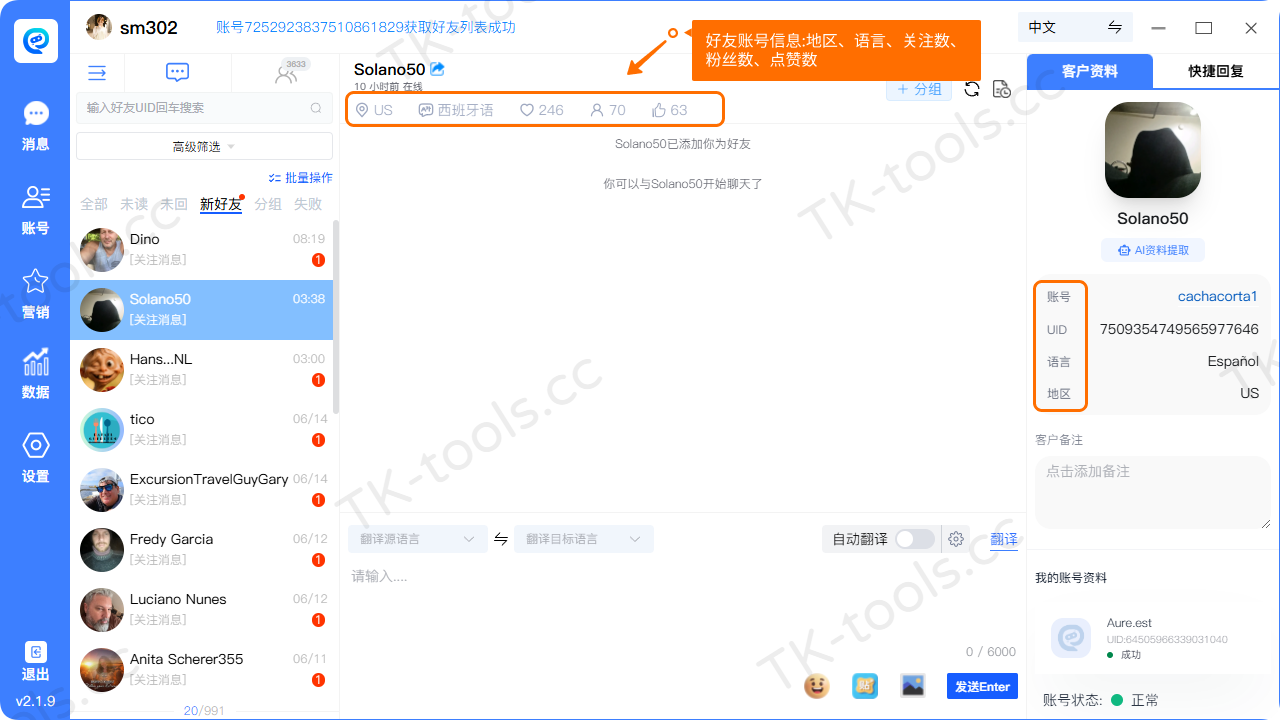
Task: Click the 客户备注 notes text field
Action: coord(1153,492)
